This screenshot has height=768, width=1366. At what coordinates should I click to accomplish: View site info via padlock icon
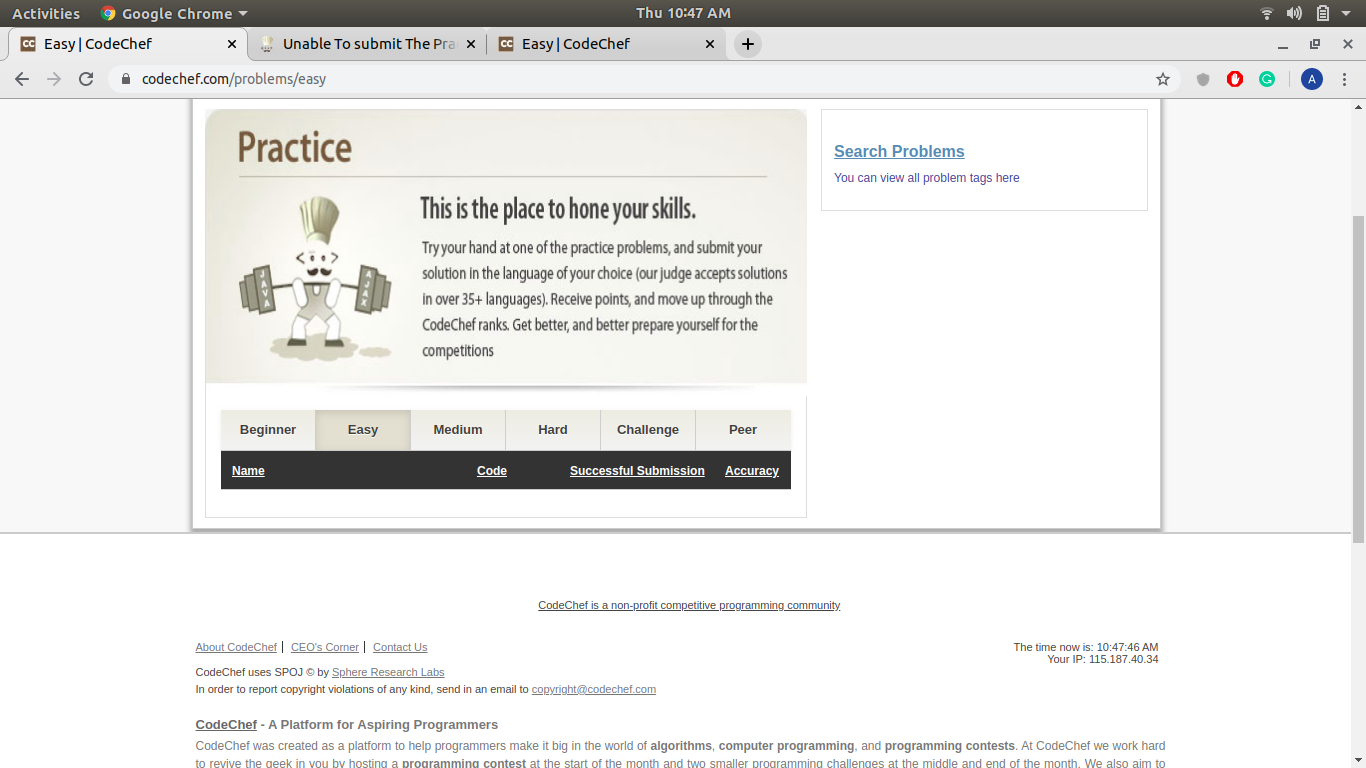pyautogui.click(x=126, y=79)
